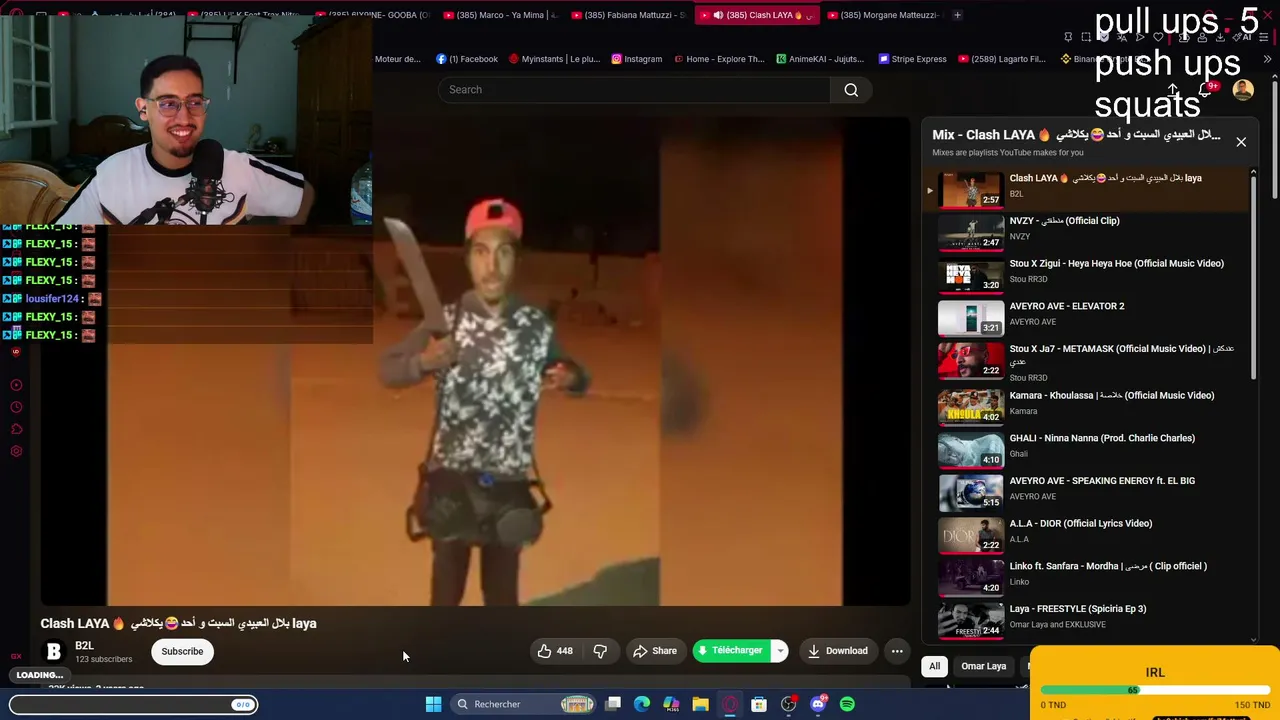This screenshot has width=1280, height=720.
Task: Open the YouTube account avatar menu
Action: (x=1243, y=90)
